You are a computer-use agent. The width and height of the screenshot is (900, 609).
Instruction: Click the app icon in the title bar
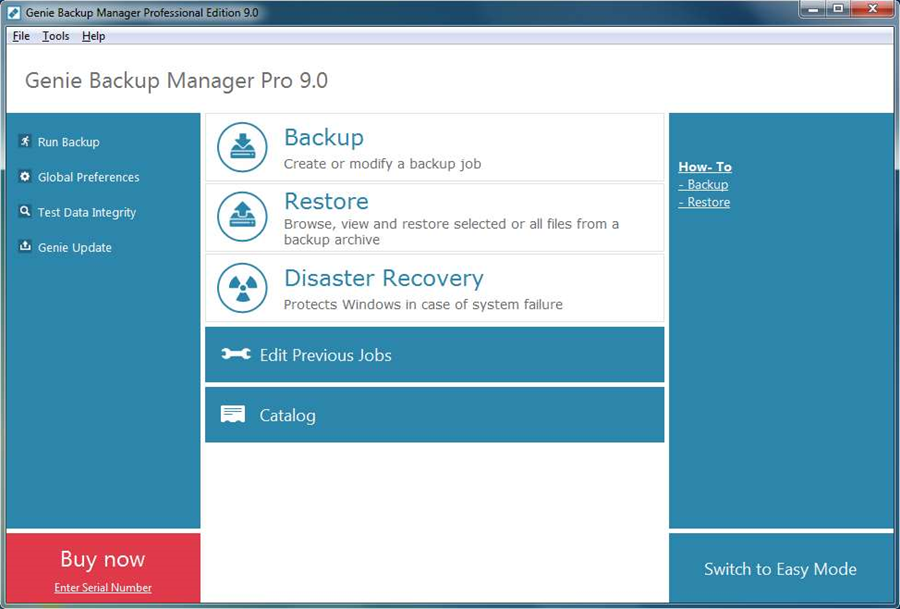click(x=14, y=10)
